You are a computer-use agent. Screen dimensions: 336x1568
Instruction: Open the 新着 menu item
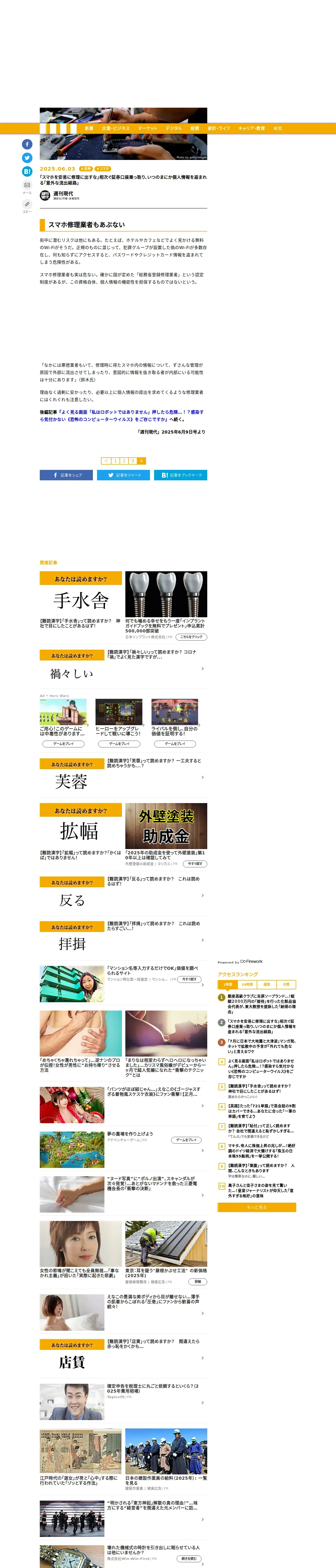click(x=89, y=128)
